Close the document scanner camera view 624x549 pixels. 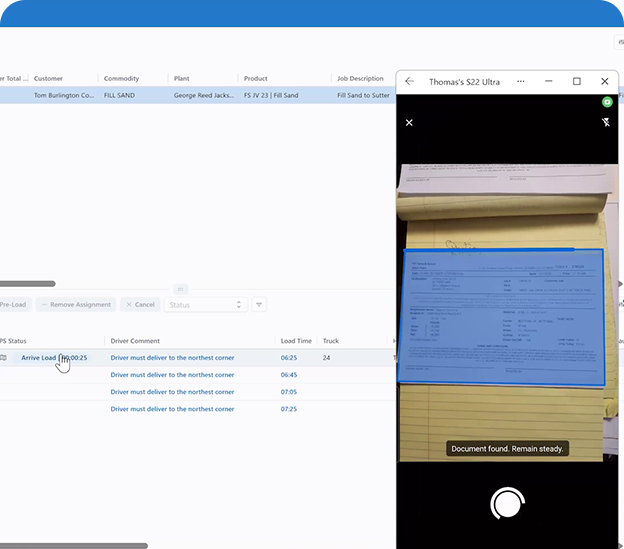click(x=409, y=123)
